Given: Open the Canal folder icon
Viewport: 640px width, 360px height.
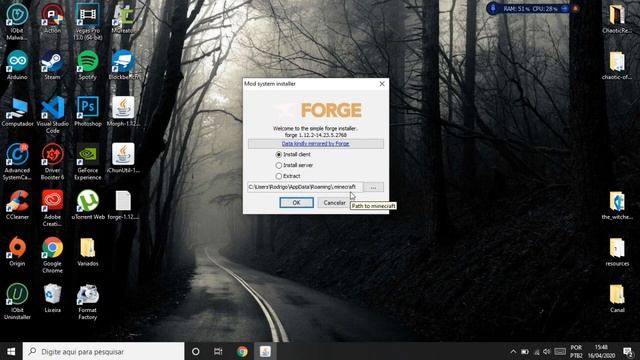Looking at the screenshot, I should coord(617,298).
